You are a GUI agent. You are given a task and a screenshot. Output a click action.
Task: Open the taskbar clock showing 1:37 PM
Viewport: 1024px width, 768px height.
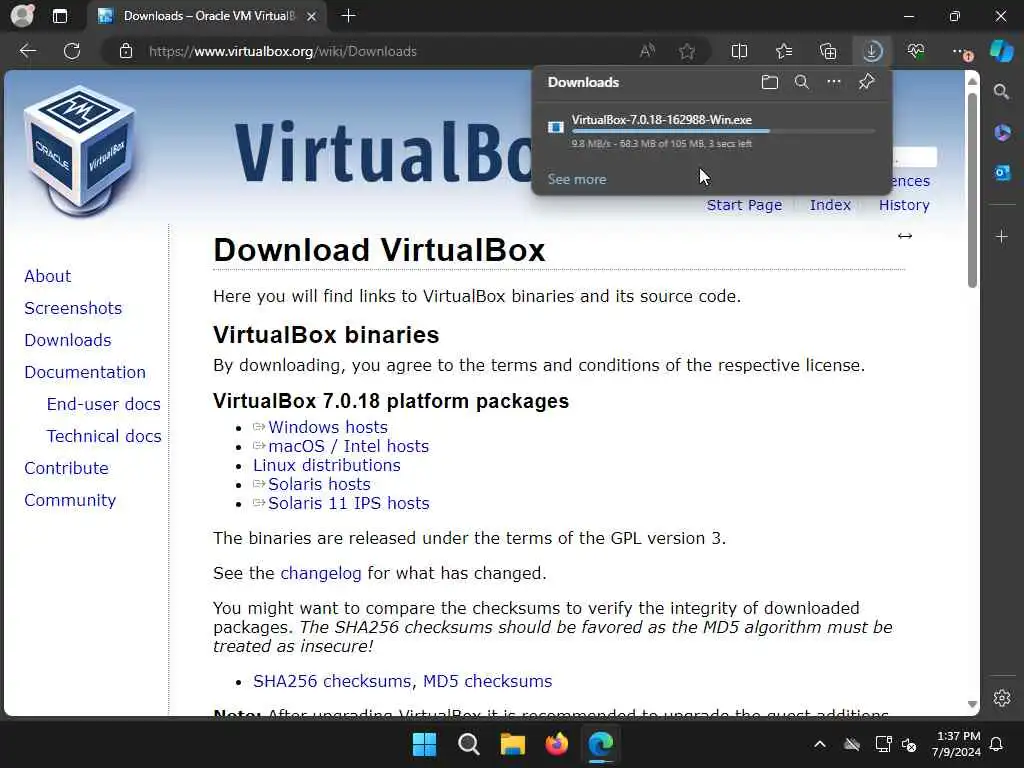coord(957,744)
